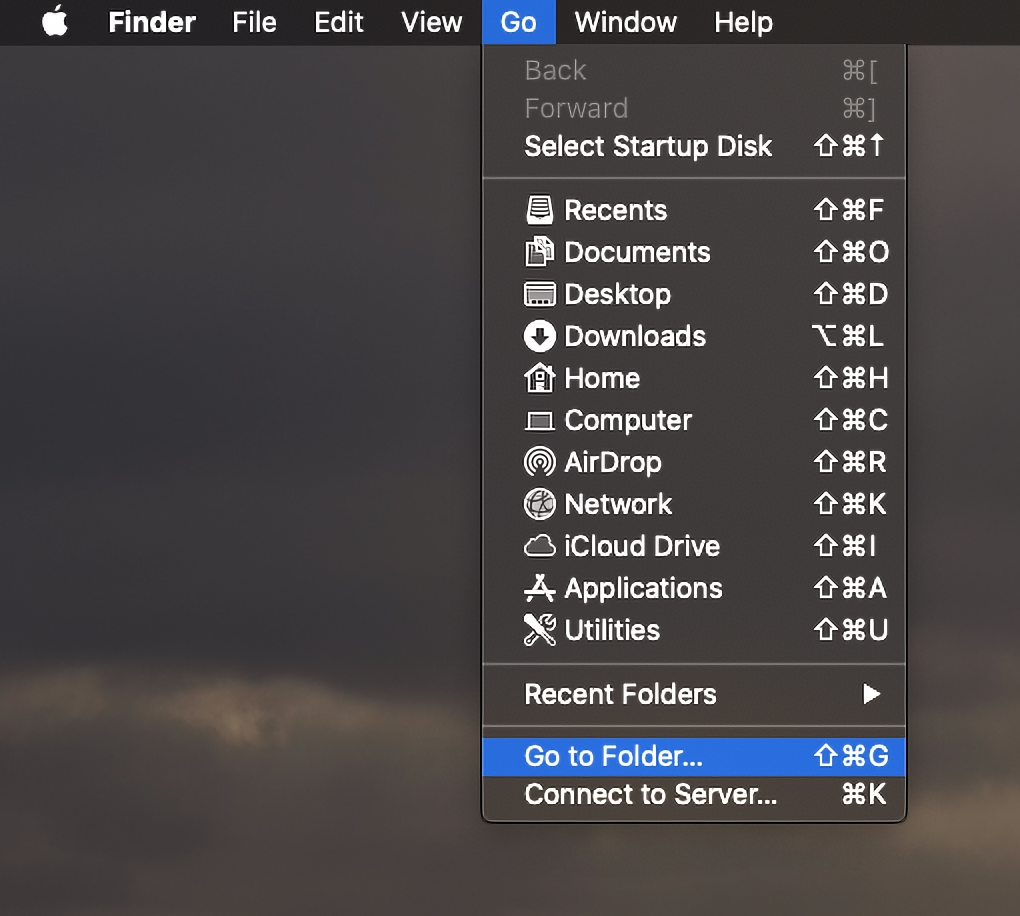This screenshot has width=1020, height=916.
Task: Select the Documents menu entry
Action: [x=694, y=252]
